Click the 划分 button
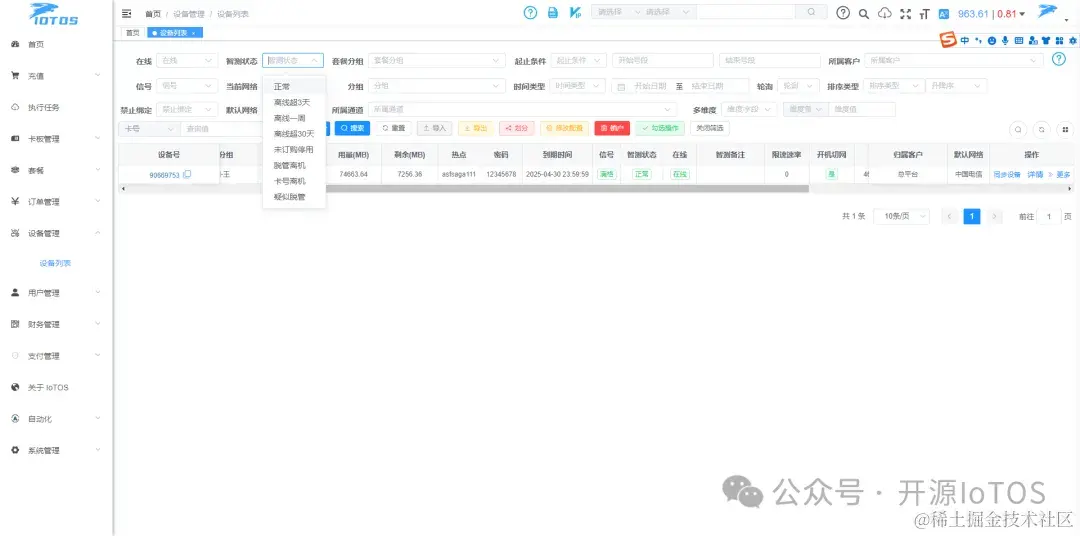Viewport: 1080px width, 536px height. coord(517,128)
